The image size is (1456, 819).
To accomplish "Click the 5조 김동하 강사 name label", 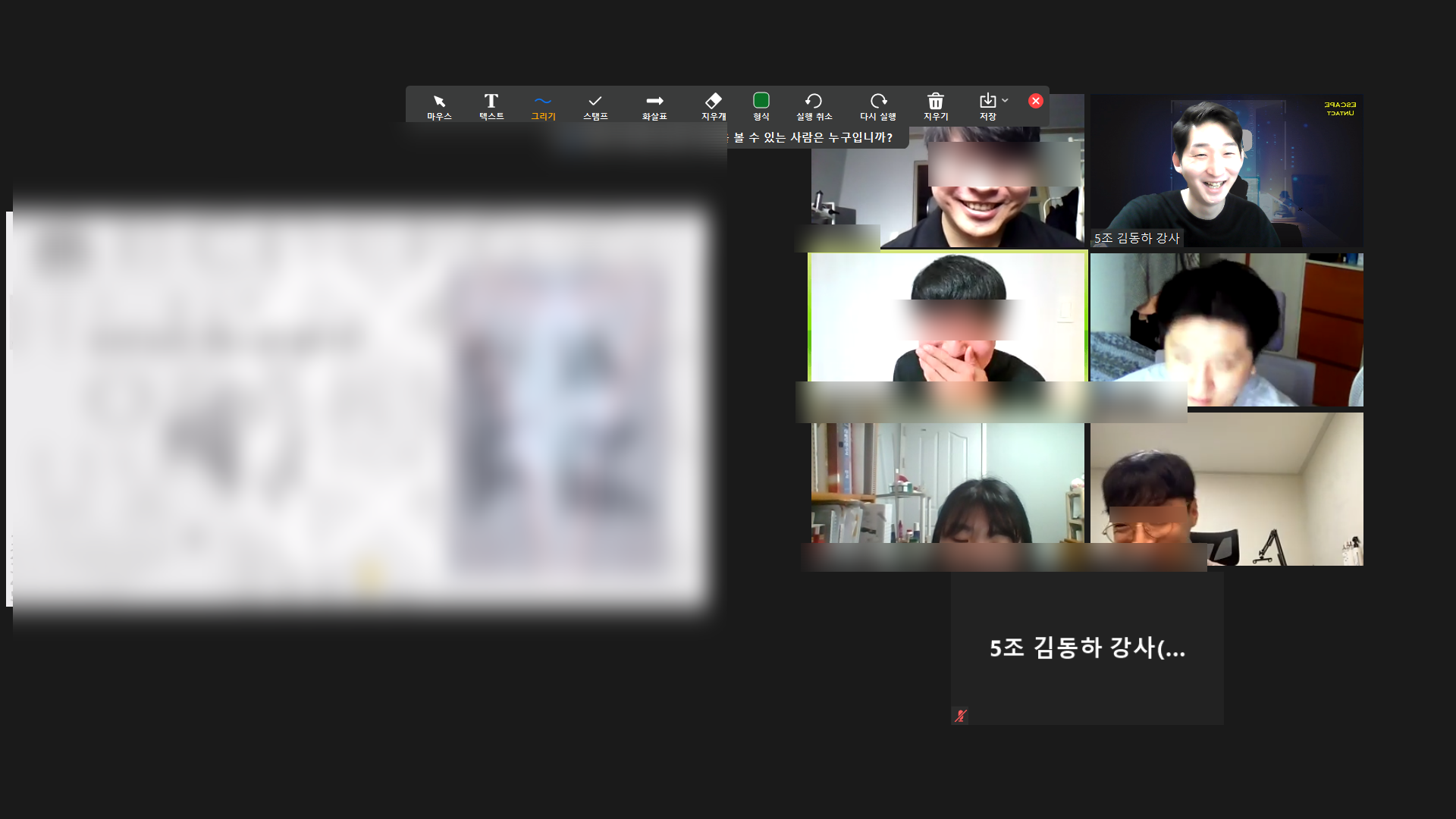I will (1137, 238).
